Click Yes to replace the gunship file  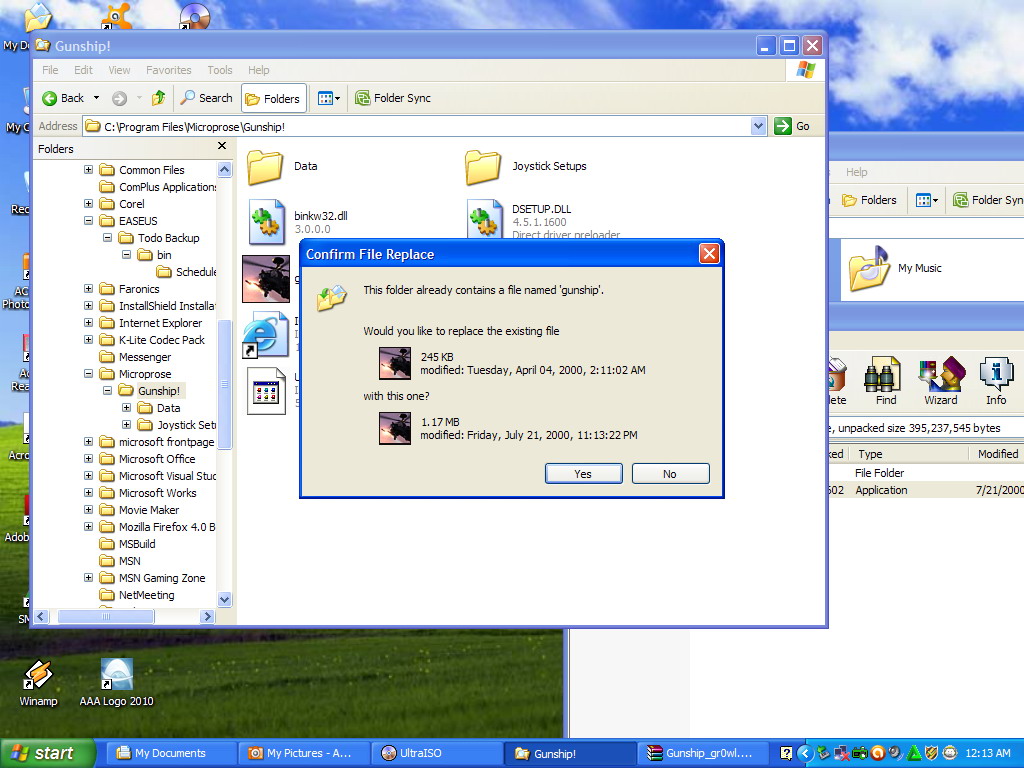tap(583, 474)
